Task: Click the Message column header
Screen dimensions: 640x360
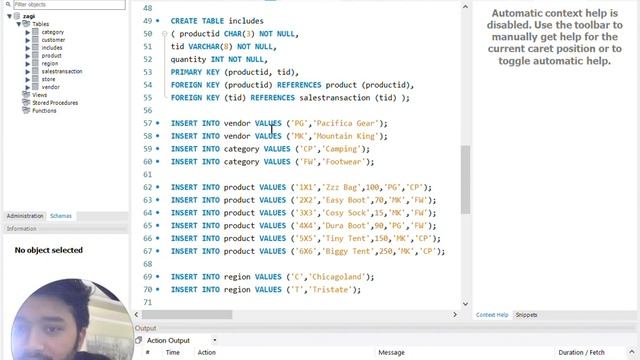Action: [x=391, y=353]
